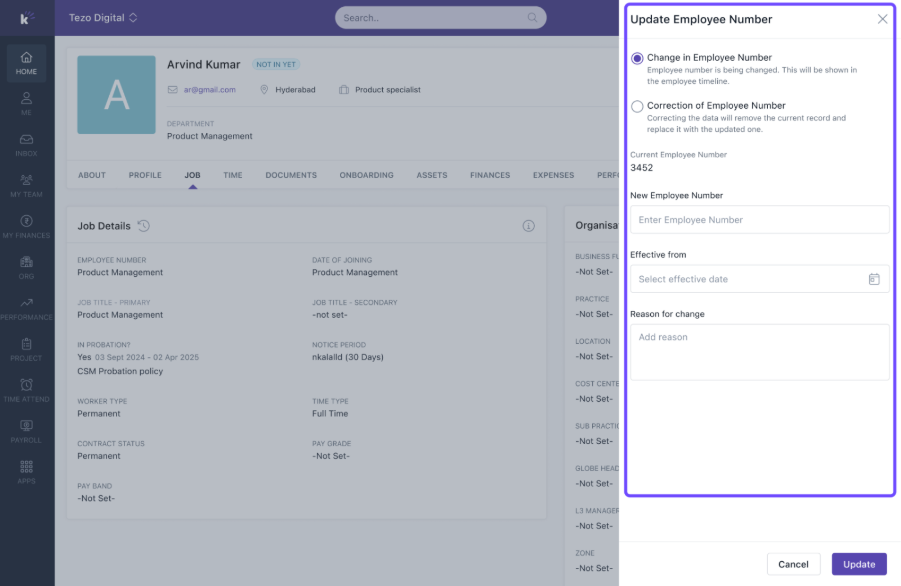Open the Home sidebar item
The height and width of the screenshot is (586, 901).
coord(26,63)
